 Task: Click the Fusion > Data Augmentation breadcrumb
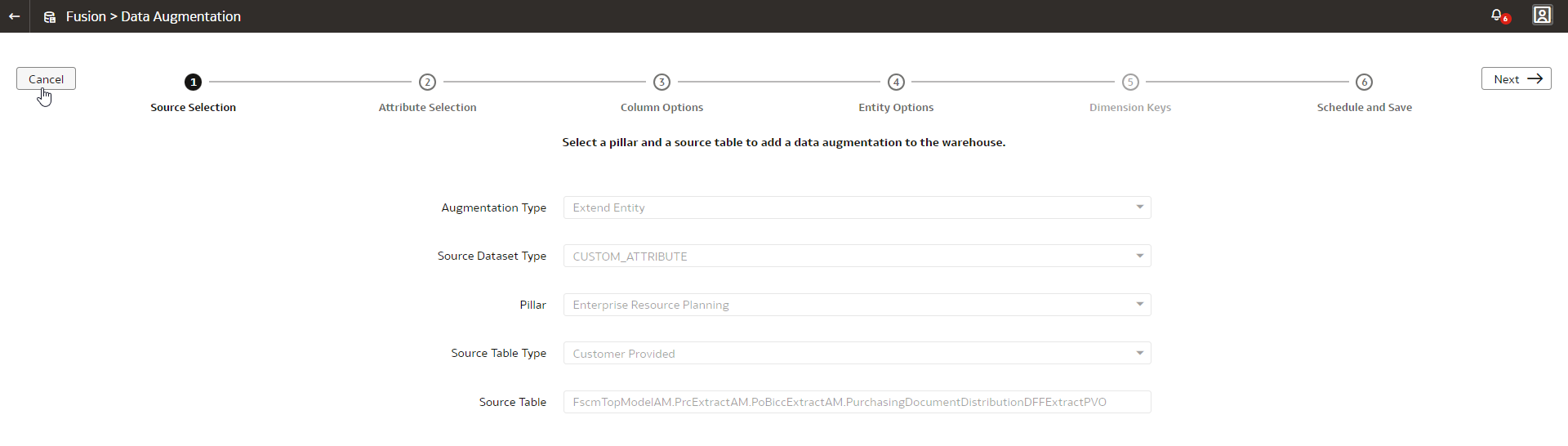coord(154,16)
